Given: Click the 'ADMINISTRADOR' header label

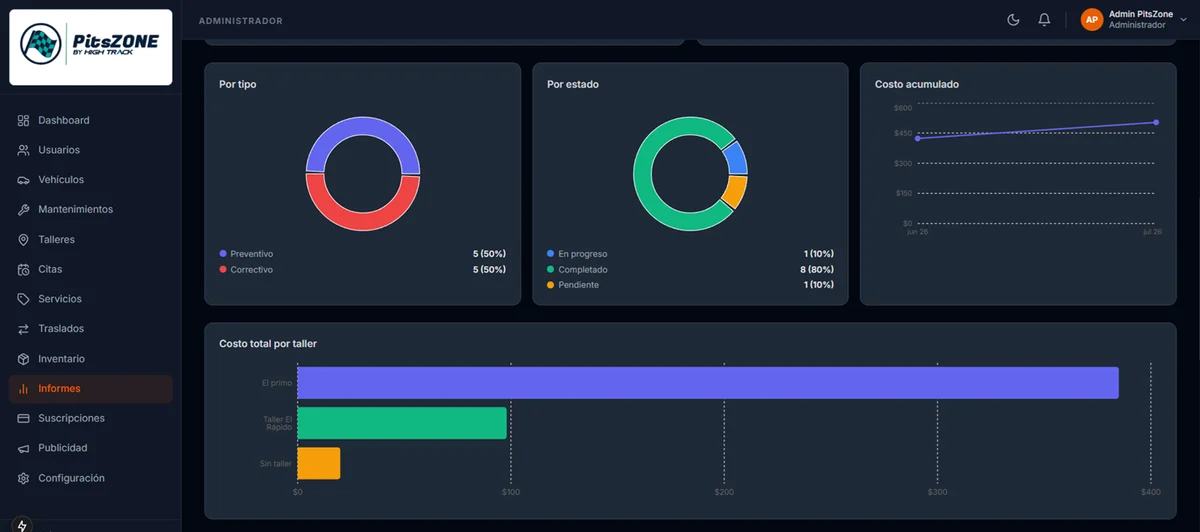Looking at the screenshot, I should 241,21.
